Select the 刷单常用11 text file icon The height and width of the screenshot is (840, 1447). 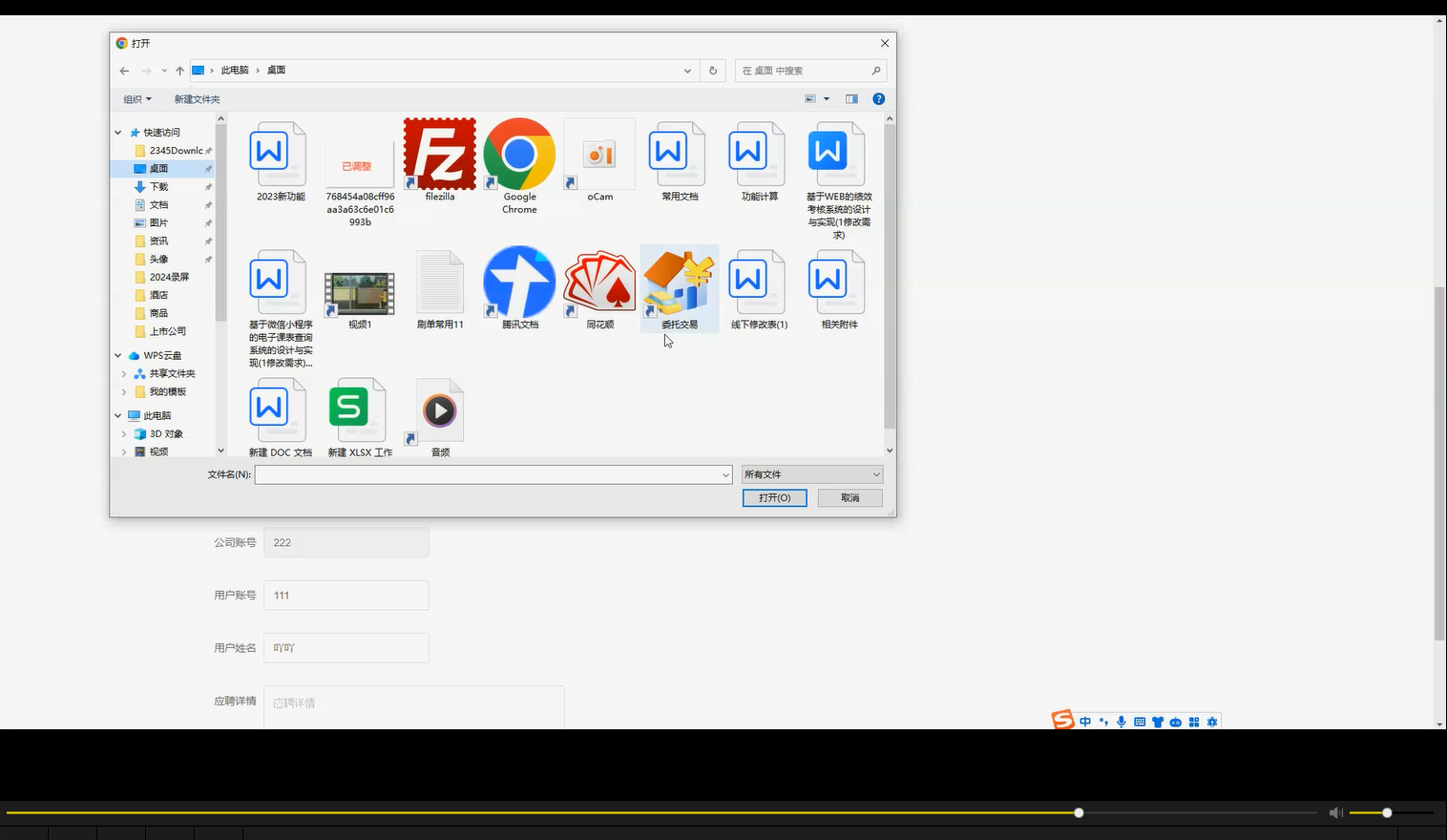440,283
